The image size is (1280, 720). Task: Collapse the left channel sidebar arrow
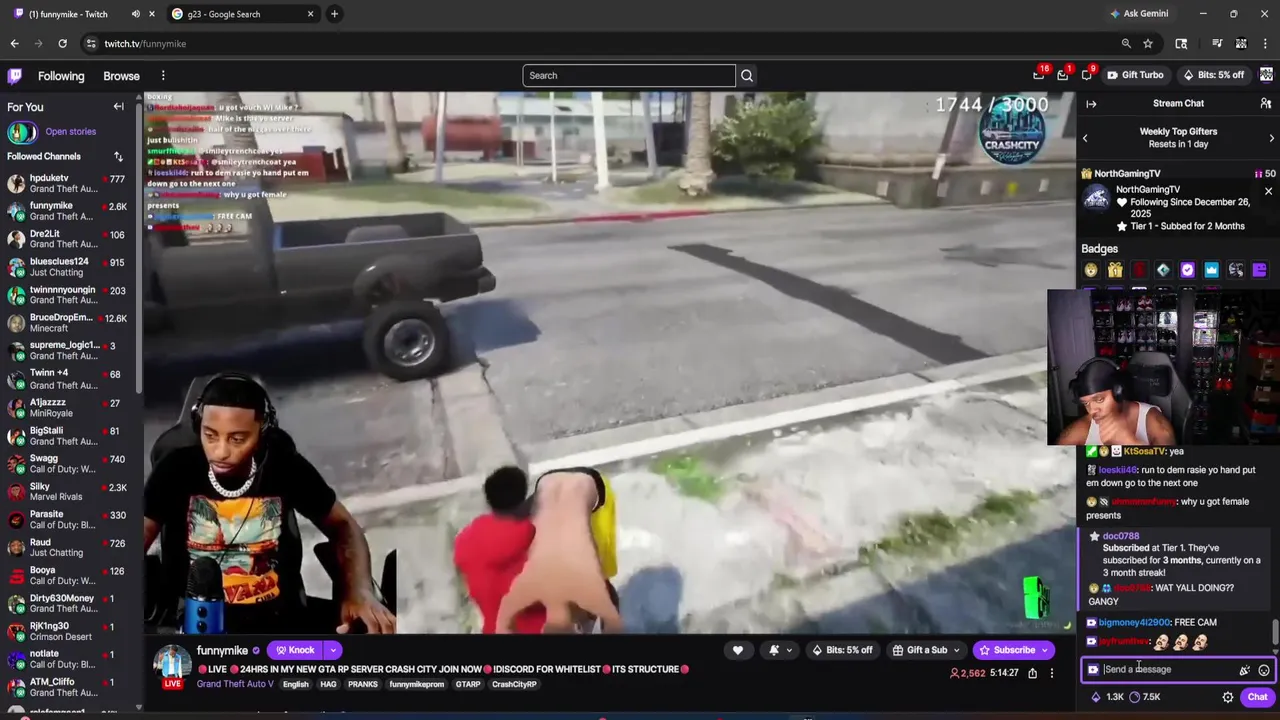[x=118, y=107]
